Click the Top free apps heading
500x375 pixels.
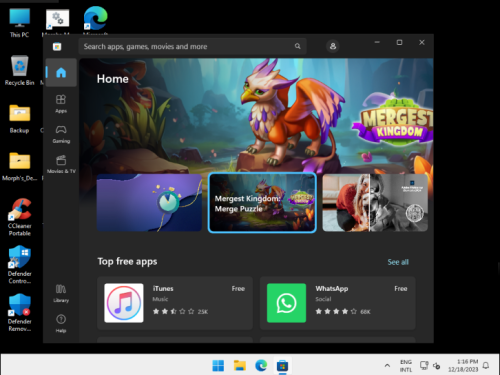[x=127, y=262]
